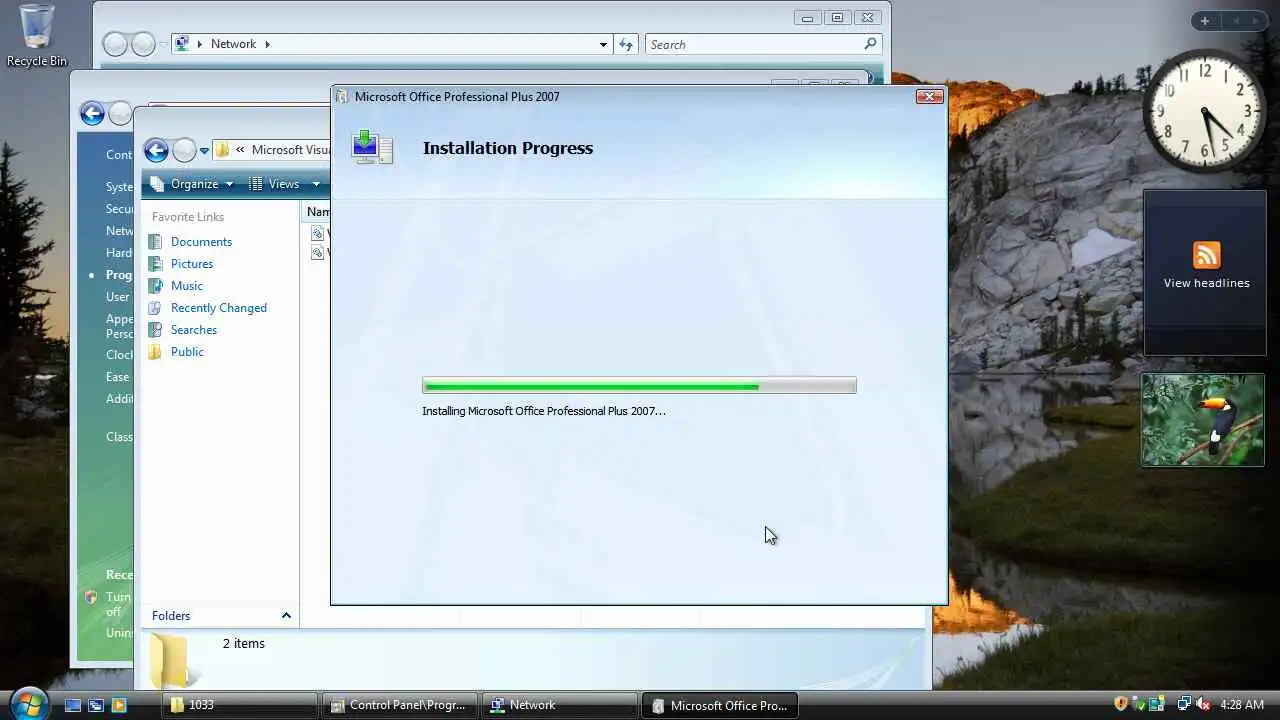Switch to Control Panel taskbar button
The width and height of the screenshot is (1280, 720).
pos(400,705)
